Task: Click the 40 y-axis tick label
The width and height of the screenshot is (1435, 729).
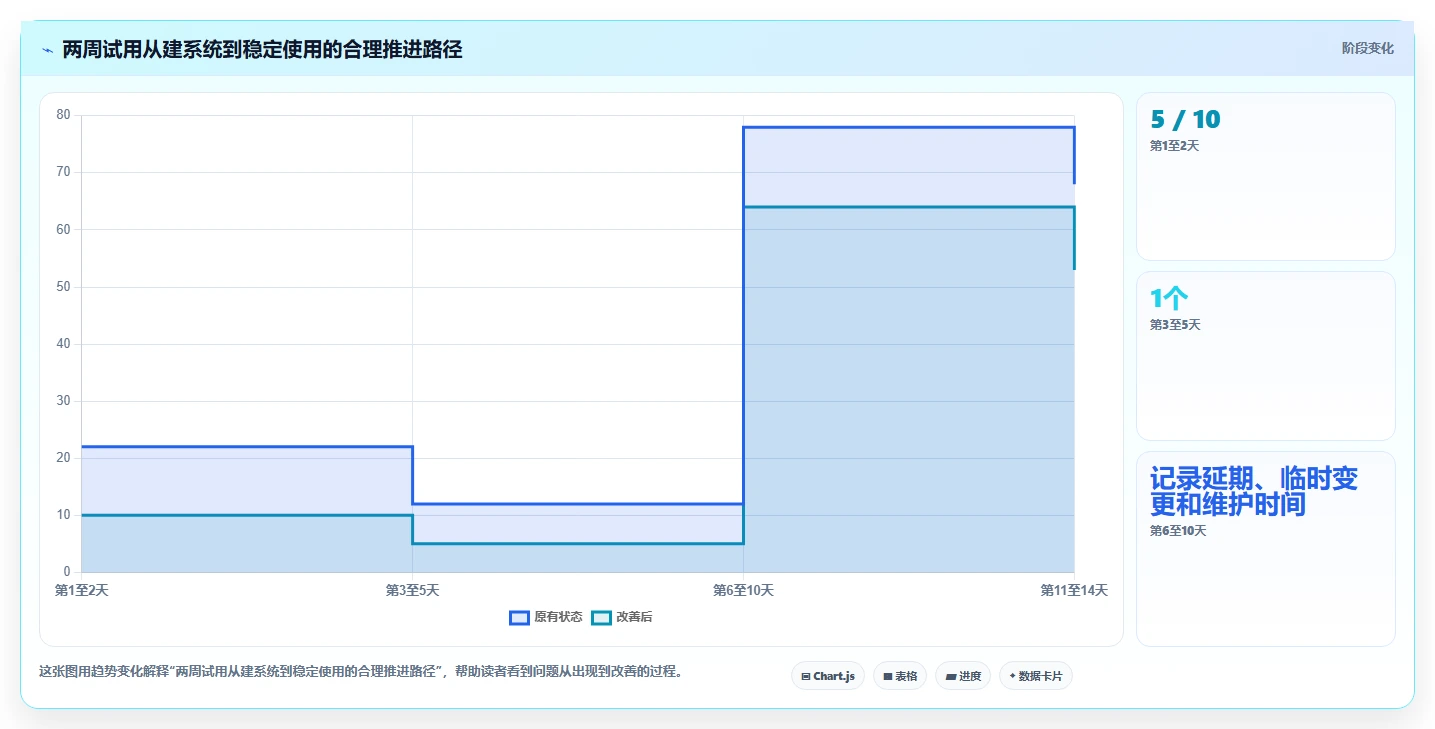Action: pos(63,344)
